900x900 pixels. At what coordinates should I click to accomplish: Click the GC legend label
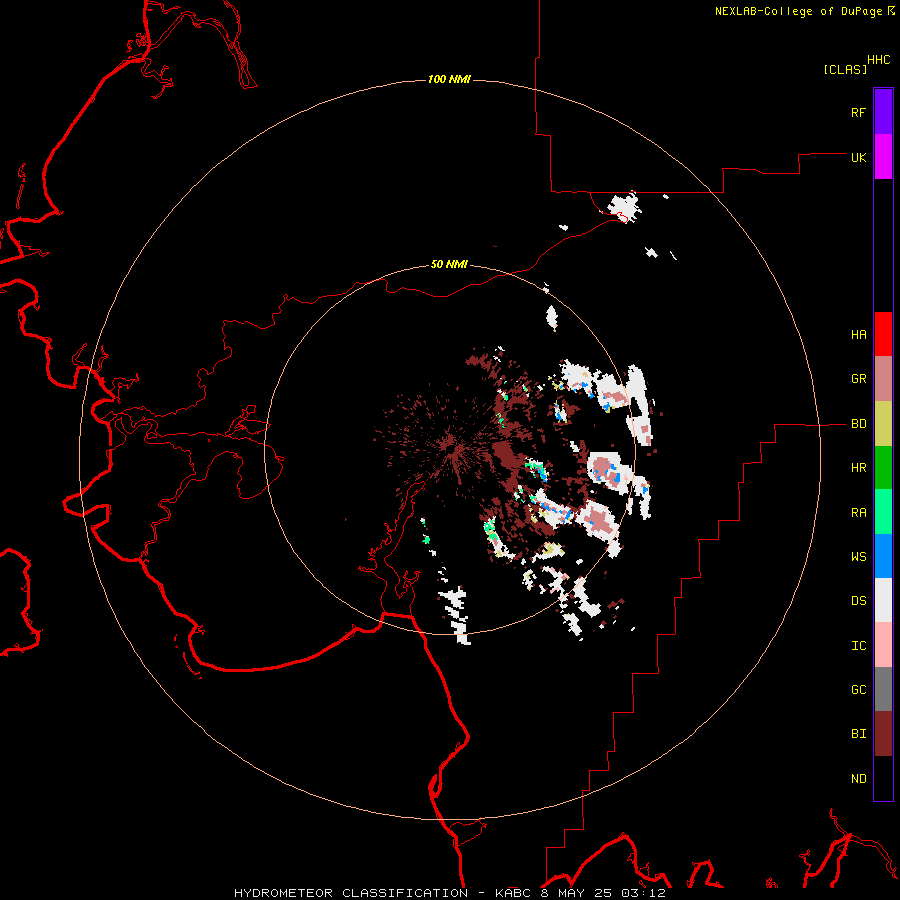tap(858, 690)
